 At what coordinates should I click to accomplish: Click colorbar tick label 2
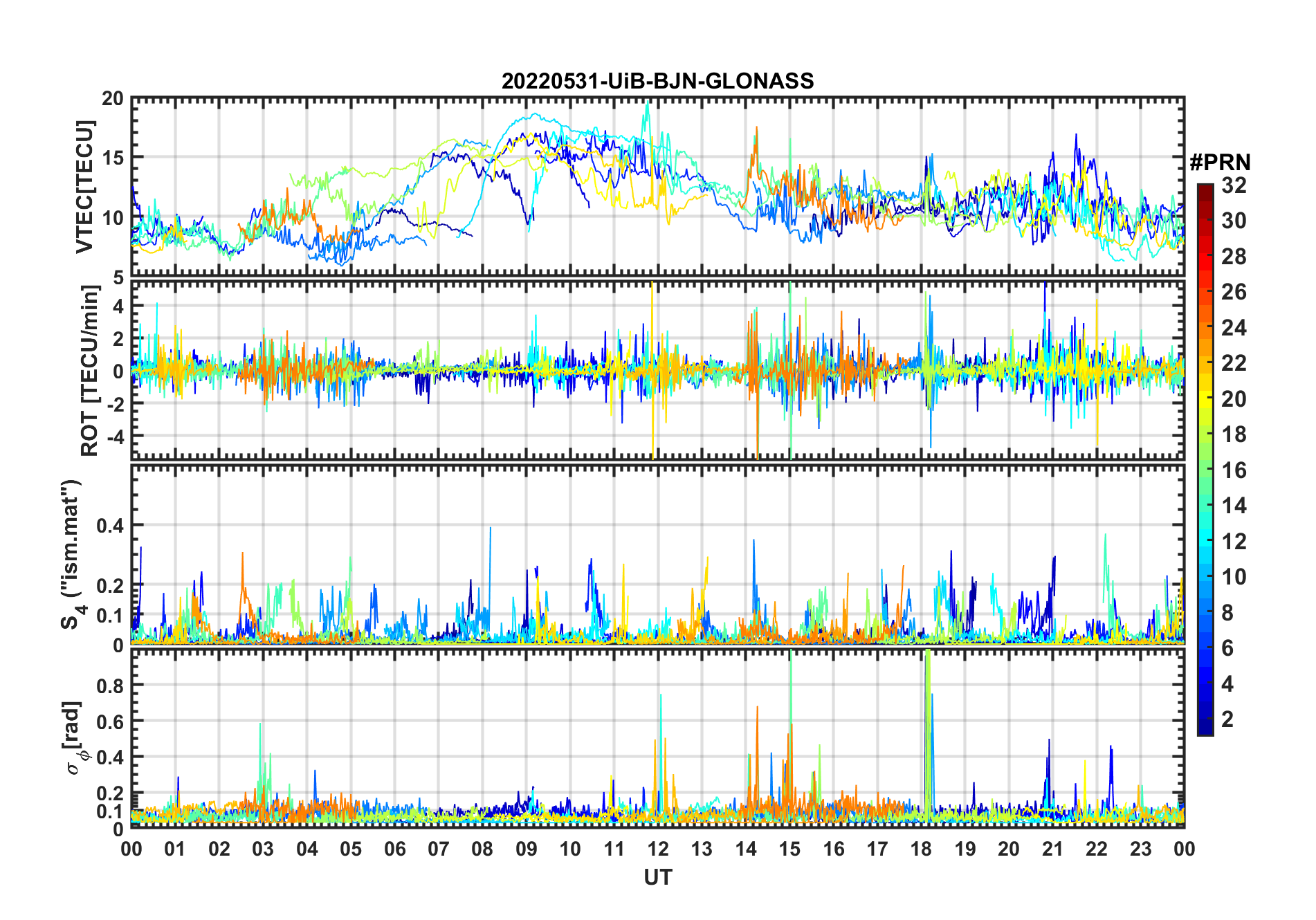[1227, 719]
